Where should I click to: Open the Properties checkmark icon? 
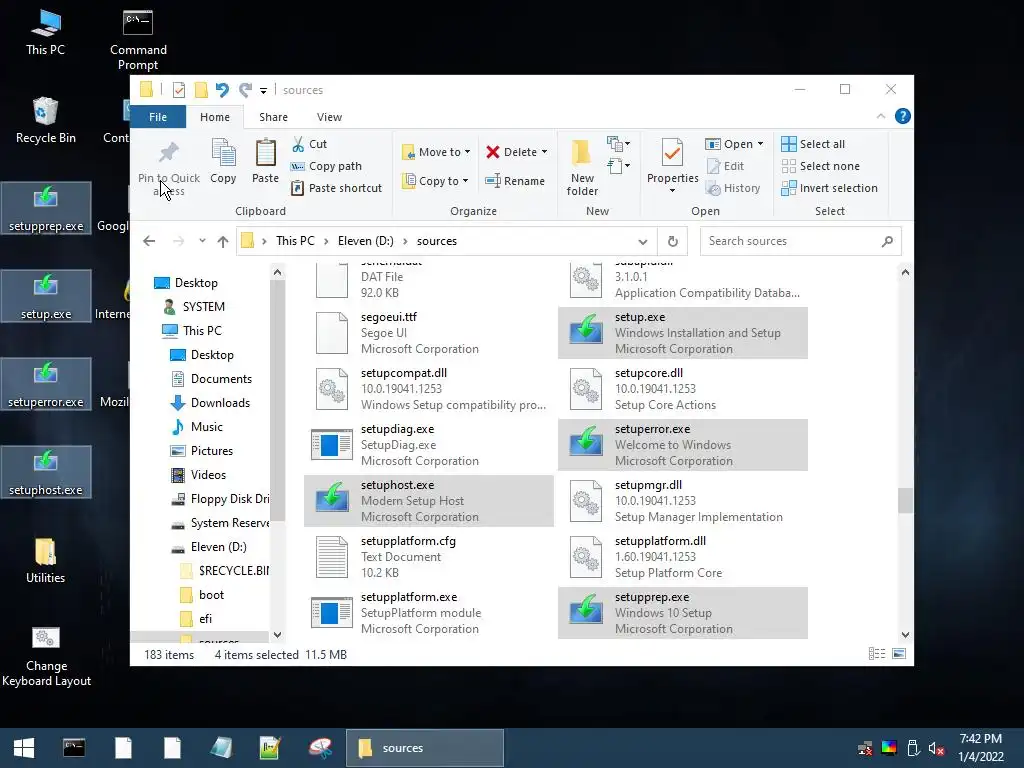pyautogui.click(x=672, y=153)
